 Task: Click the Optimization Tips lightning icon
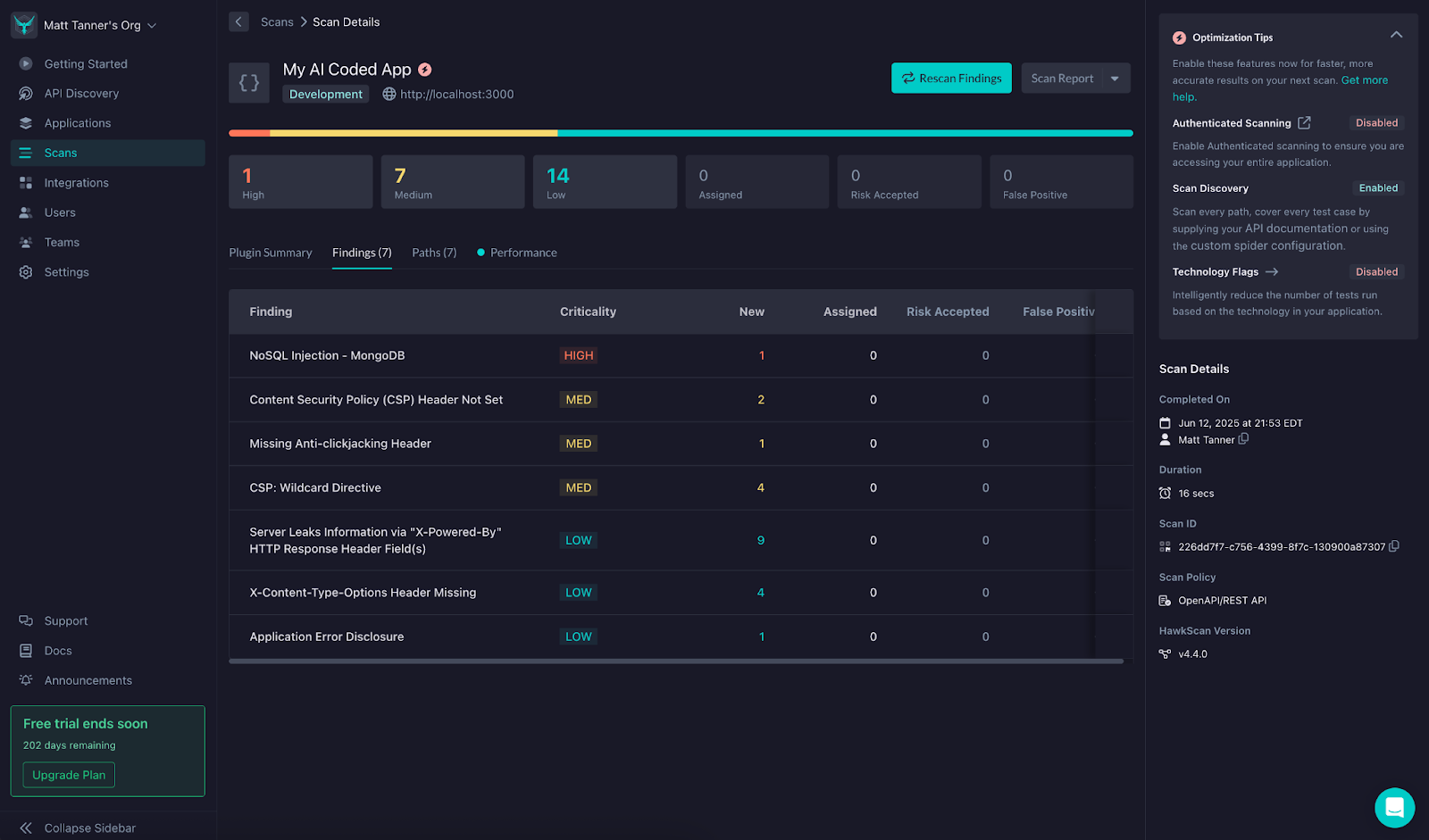[x=1180, y=37]
